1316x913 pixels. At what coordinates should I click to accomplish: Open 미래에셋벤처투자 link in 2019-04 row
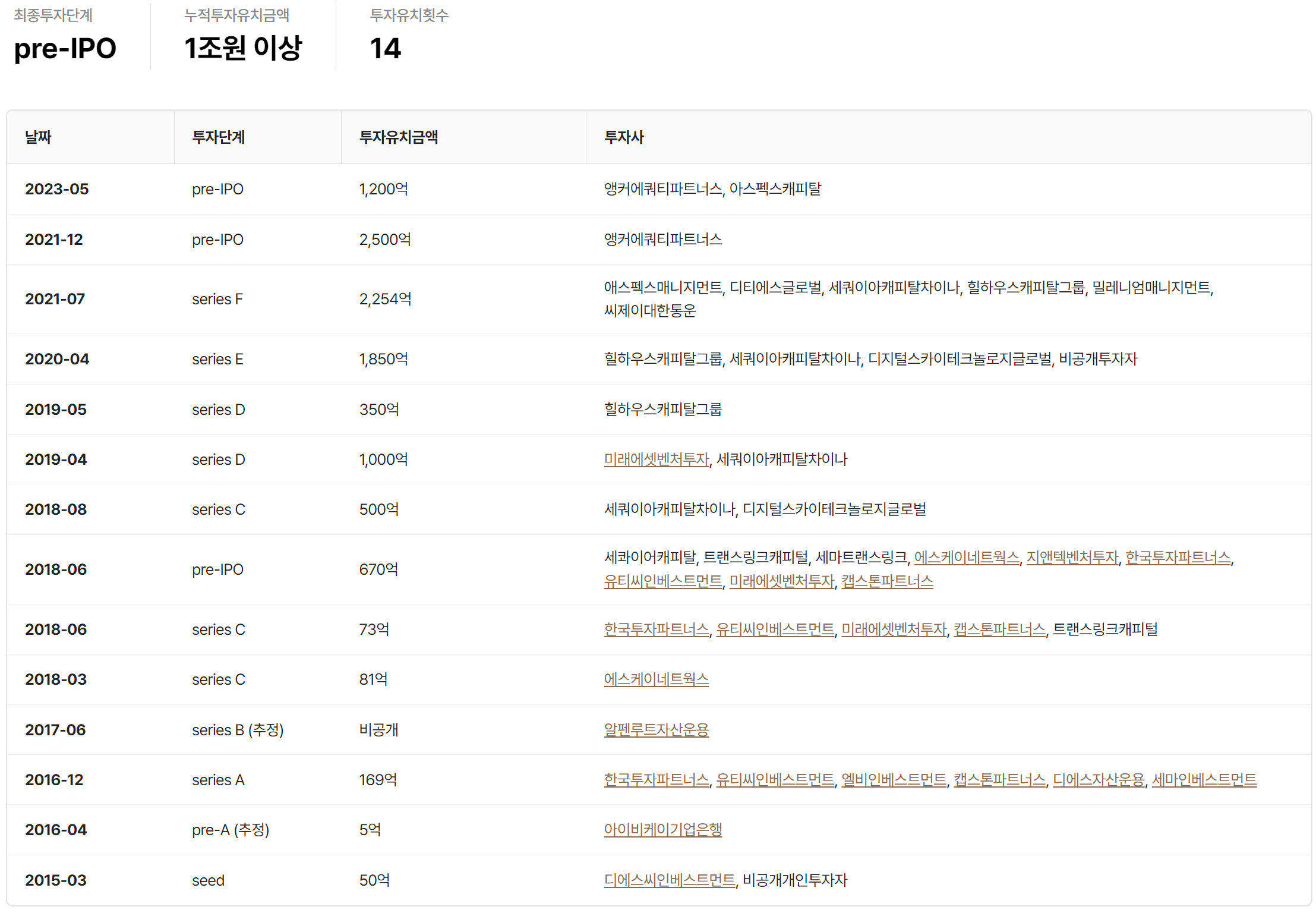point(656,459)
